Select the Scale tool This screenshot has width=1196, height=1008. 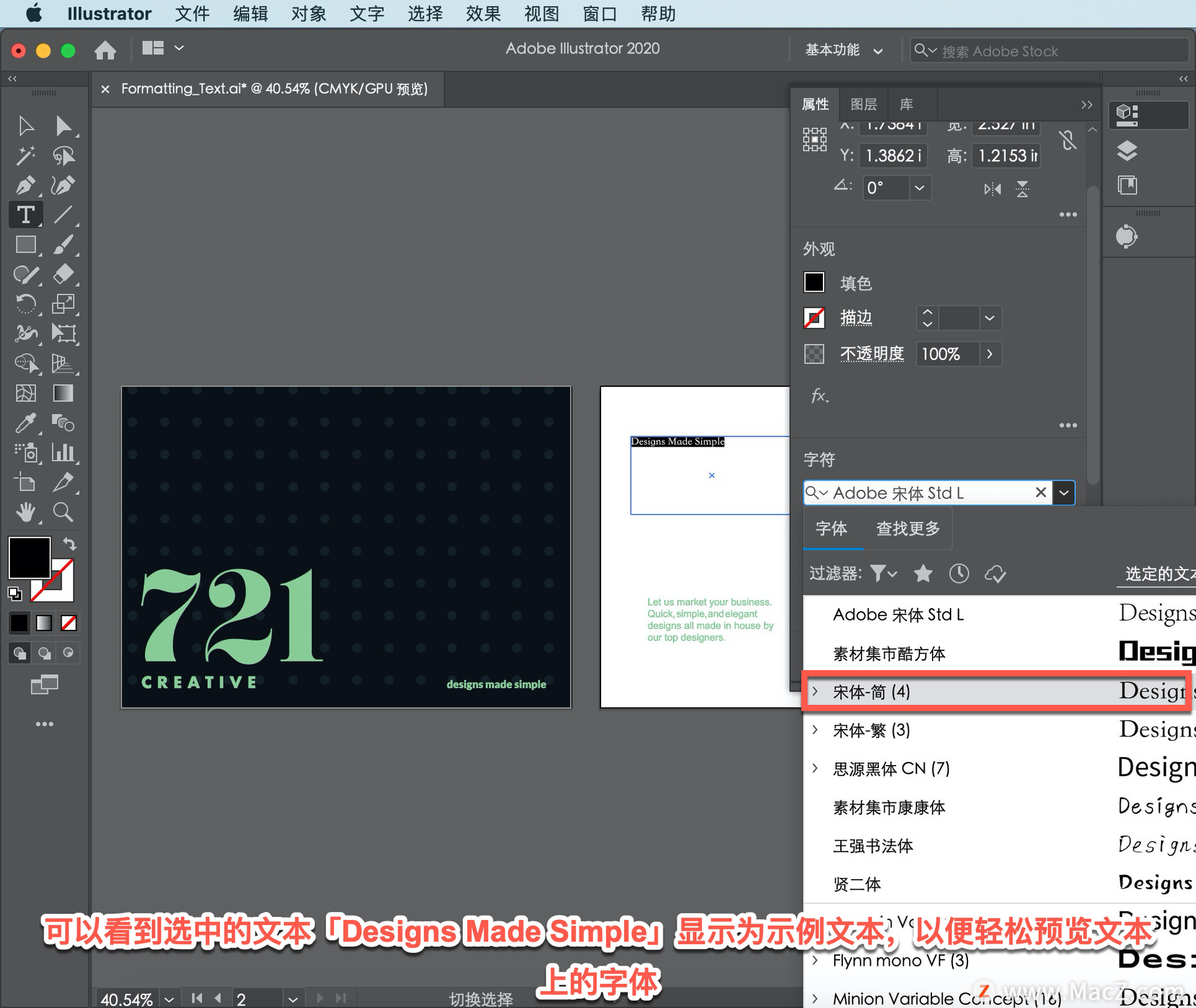[63, 304]
